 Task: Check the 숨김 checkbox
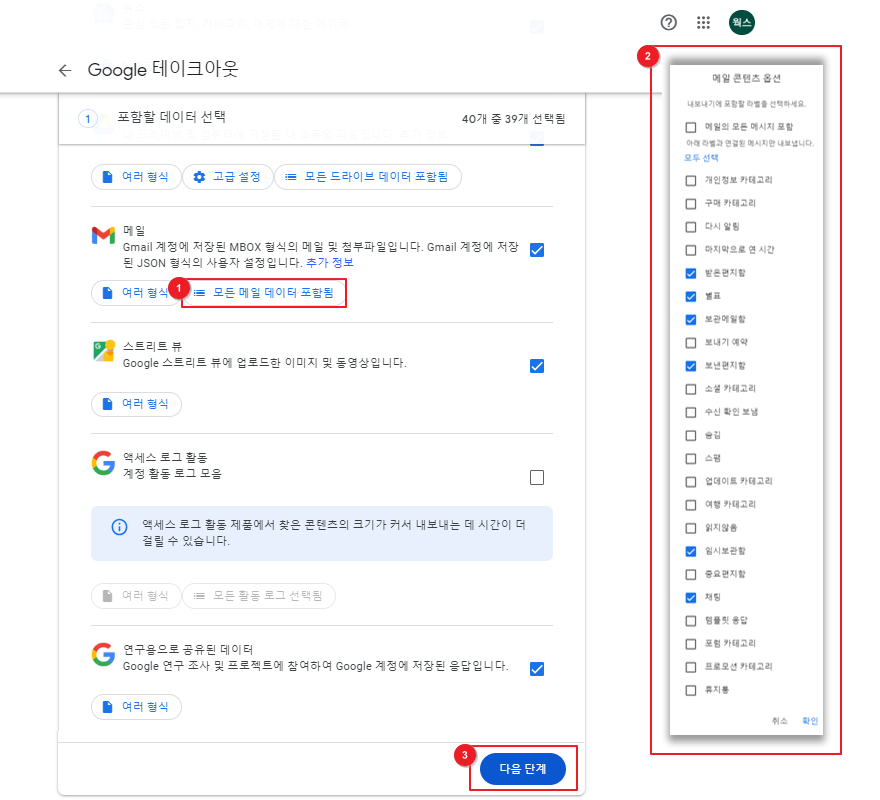pos(691,436)
